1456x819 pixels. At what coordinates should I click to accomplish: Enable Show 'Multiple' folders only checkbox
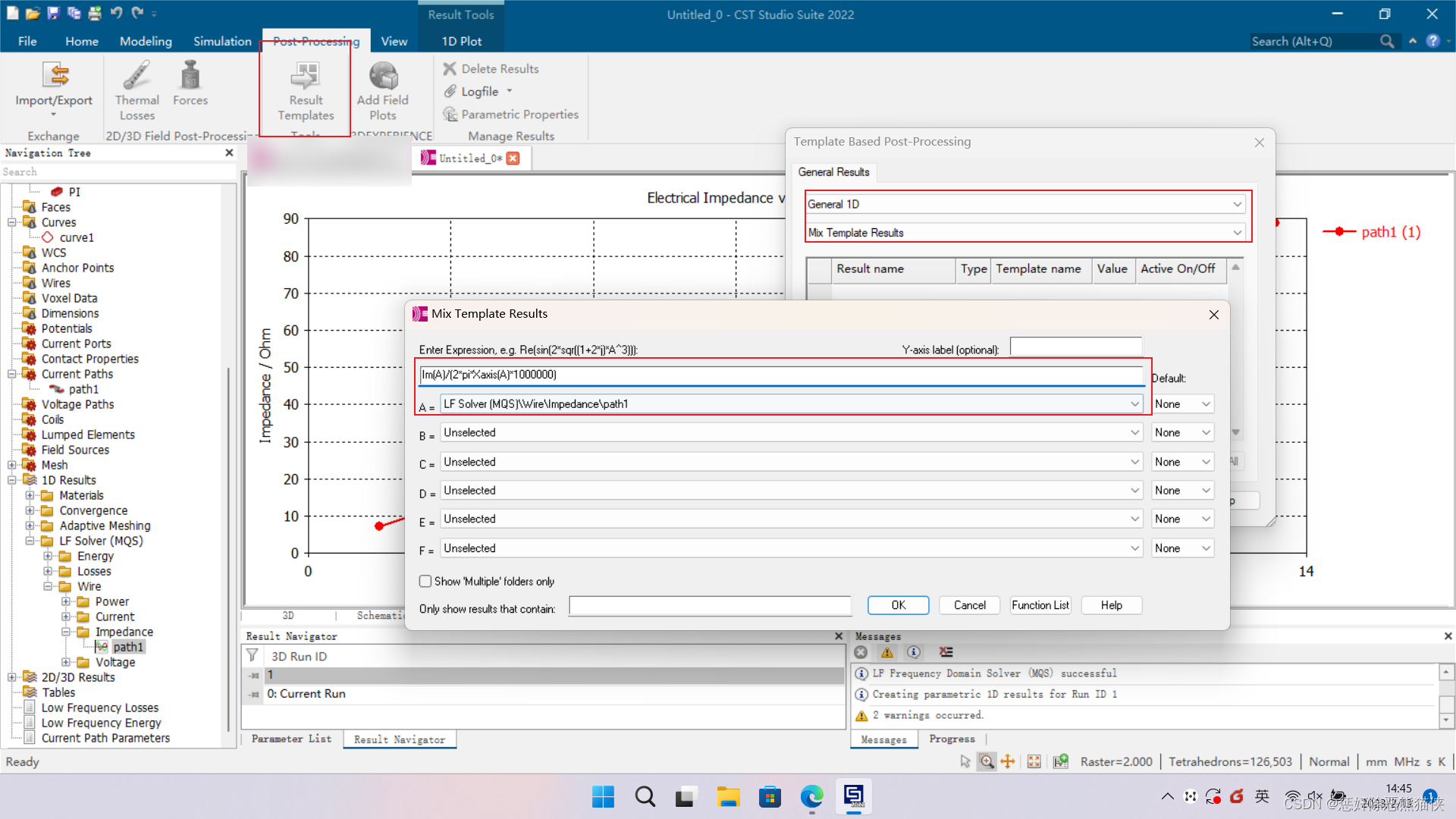click(425, 582)
